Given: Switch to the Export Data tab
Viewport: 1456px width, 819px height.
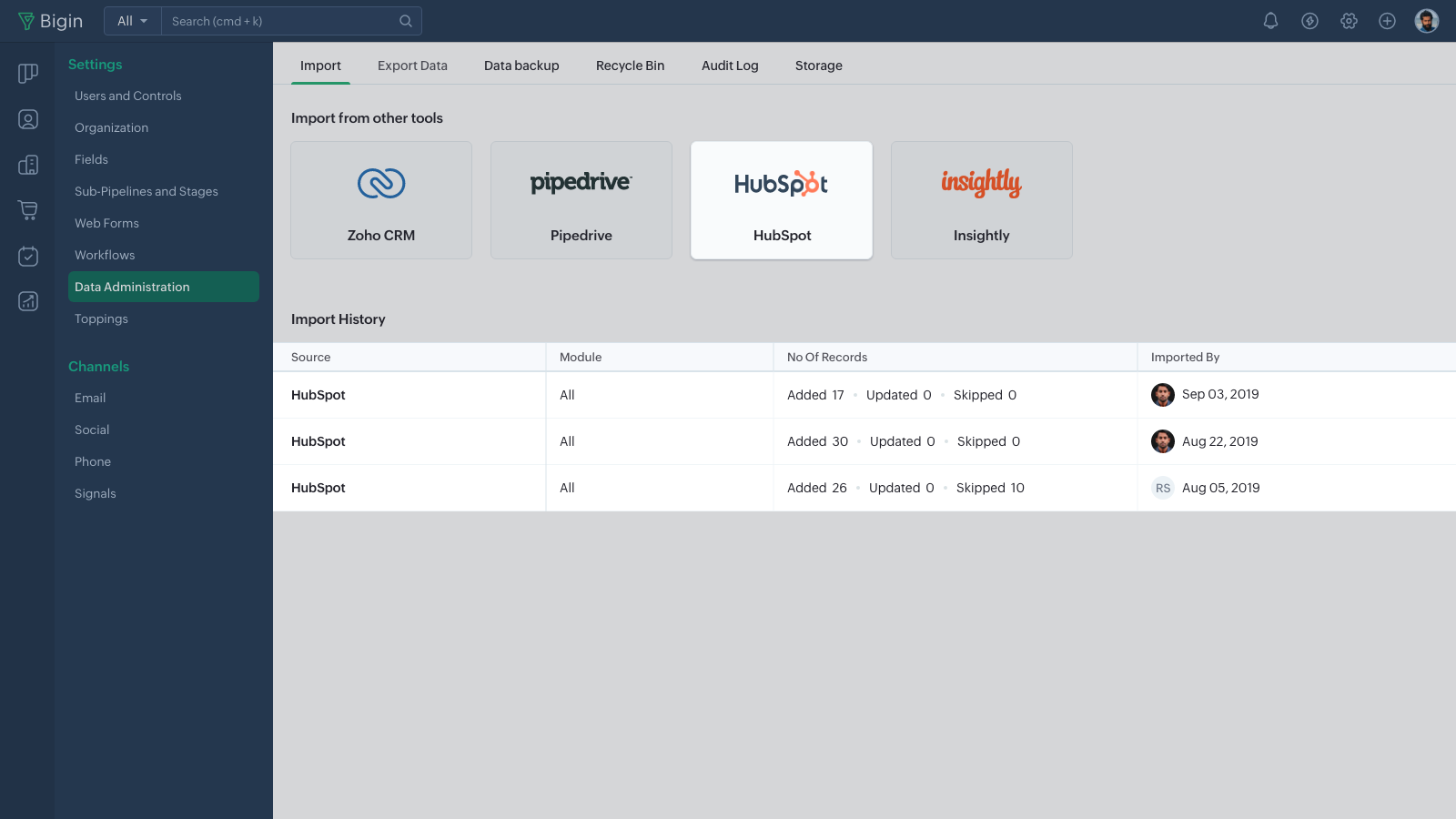Looking at the screenshot, I should coord(412,66).
